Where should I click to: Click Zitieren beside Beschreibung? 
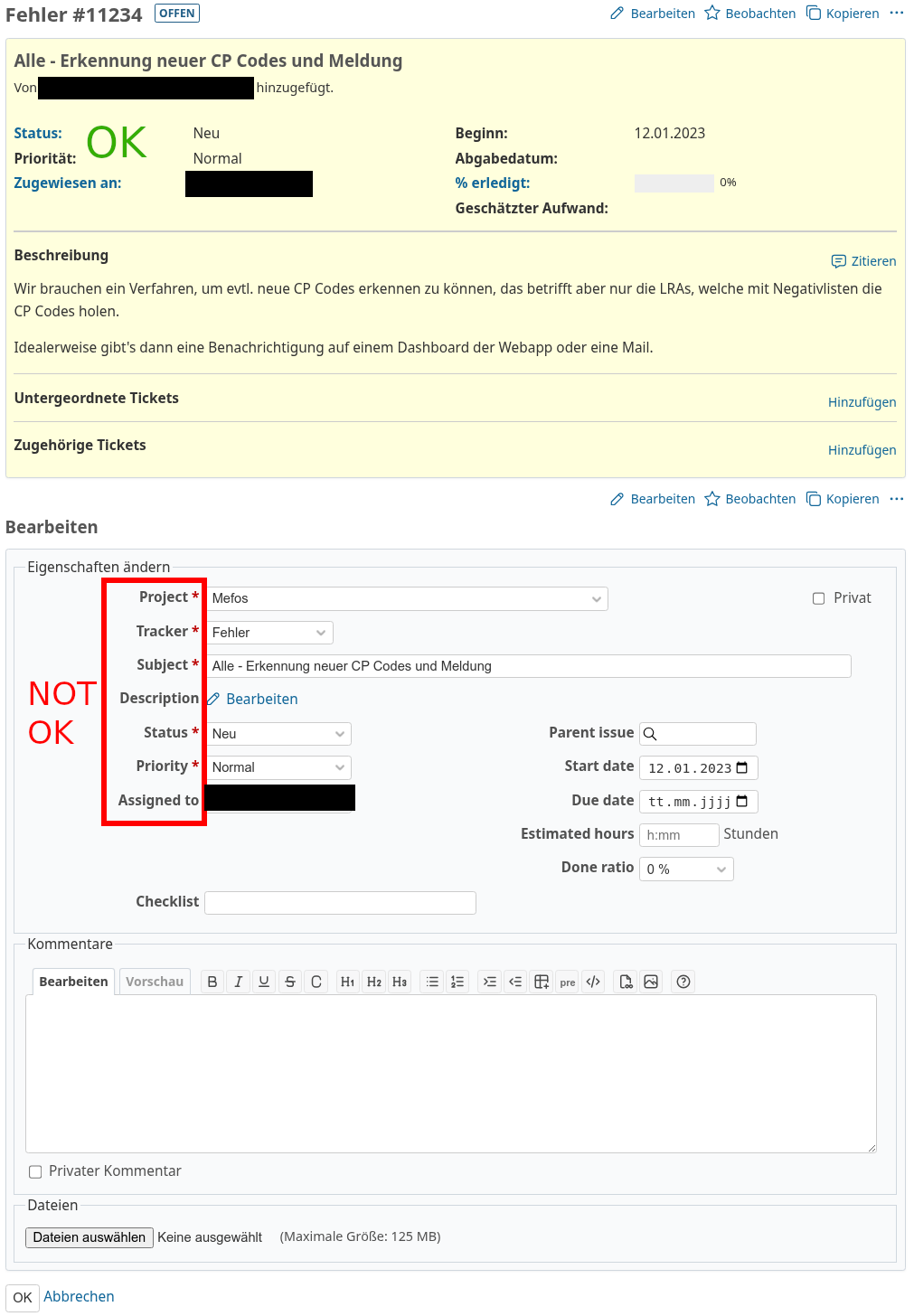coord(864,261)
